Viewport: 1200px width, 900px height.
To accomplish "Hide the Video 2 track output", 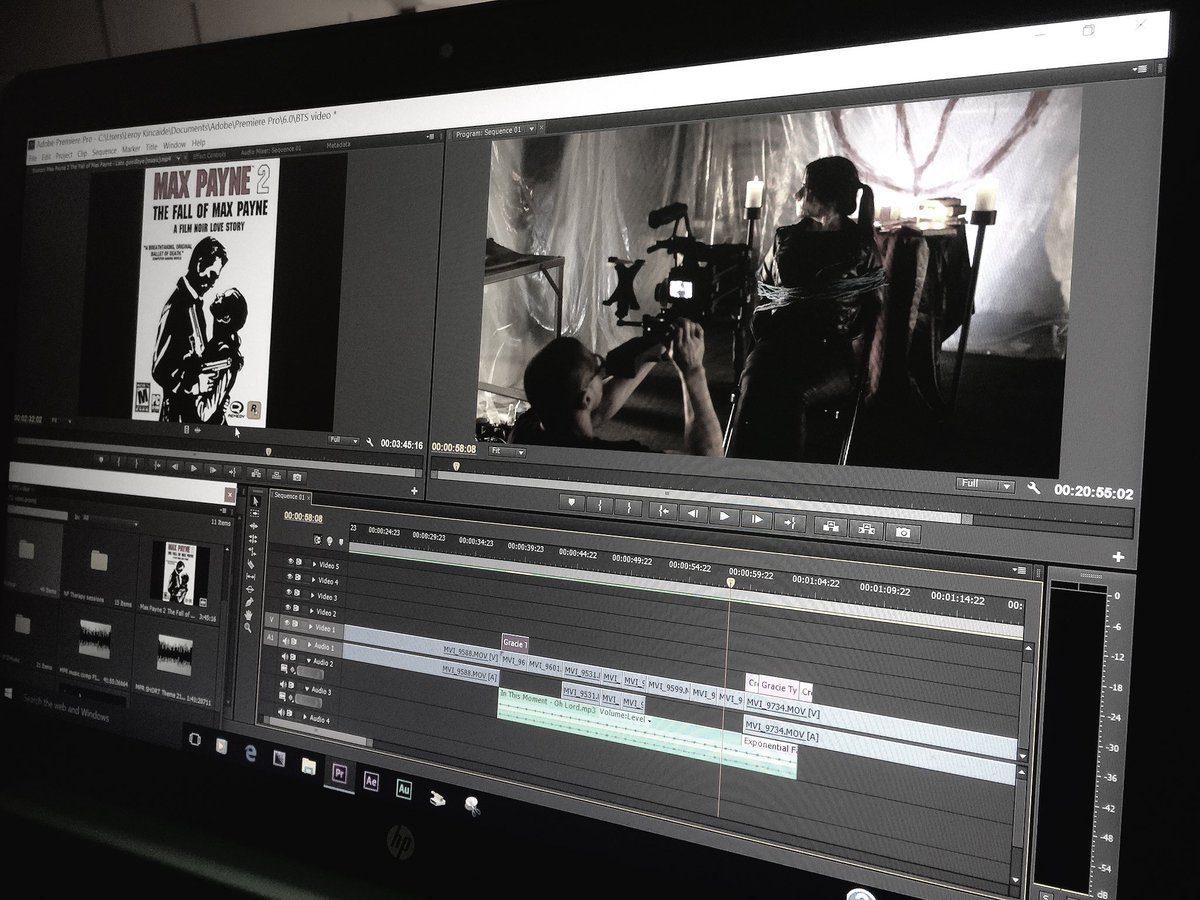I will pos(288,606).
